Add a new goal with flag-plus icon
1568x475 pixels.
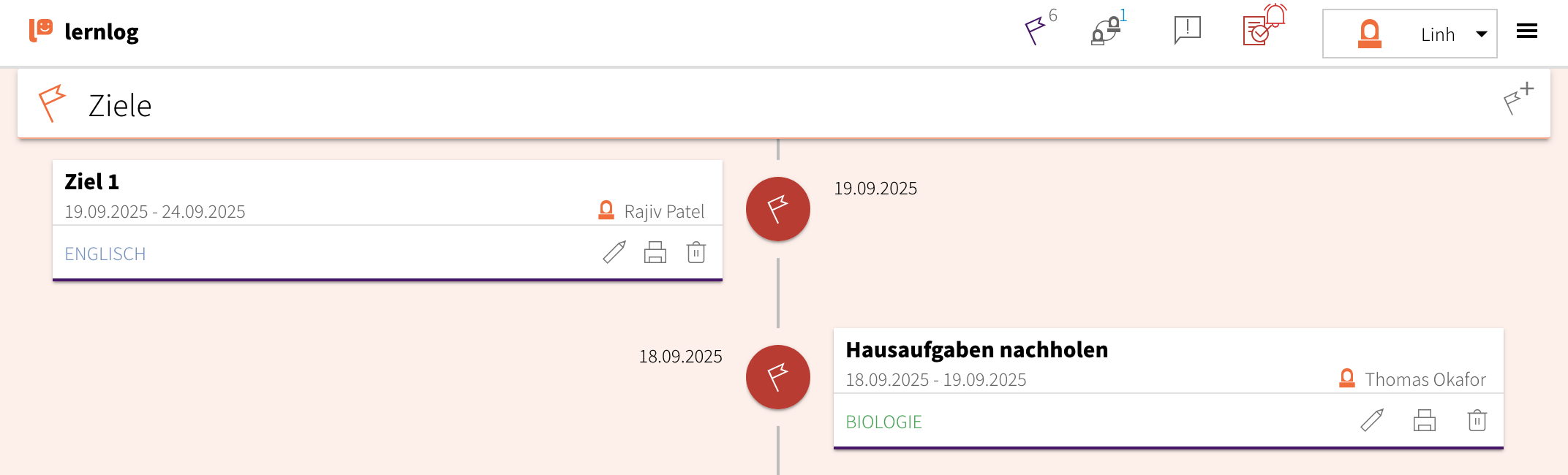coord(1518,99)
